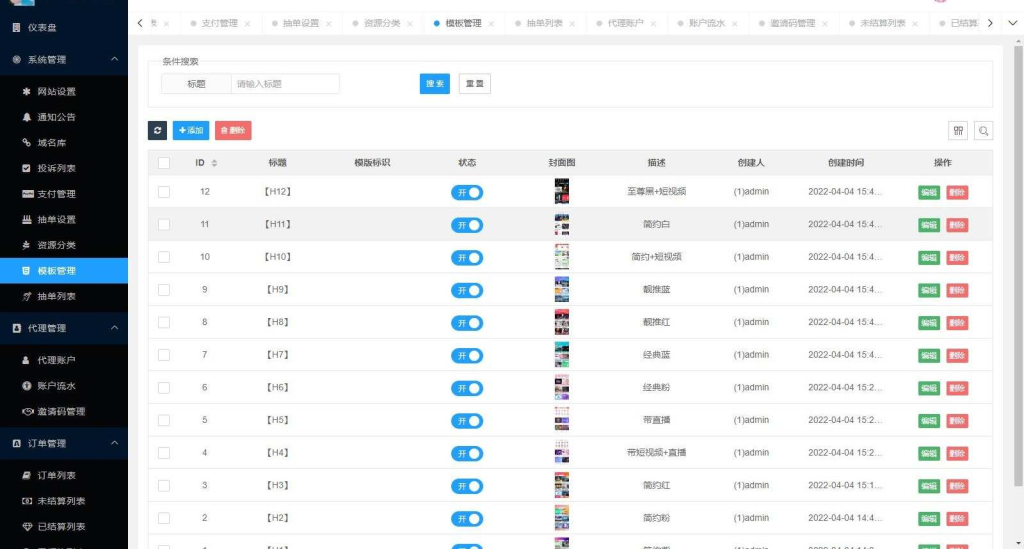Click the blue 搜索 search button
Screen dimensions: 1024x549
(434, 84)
